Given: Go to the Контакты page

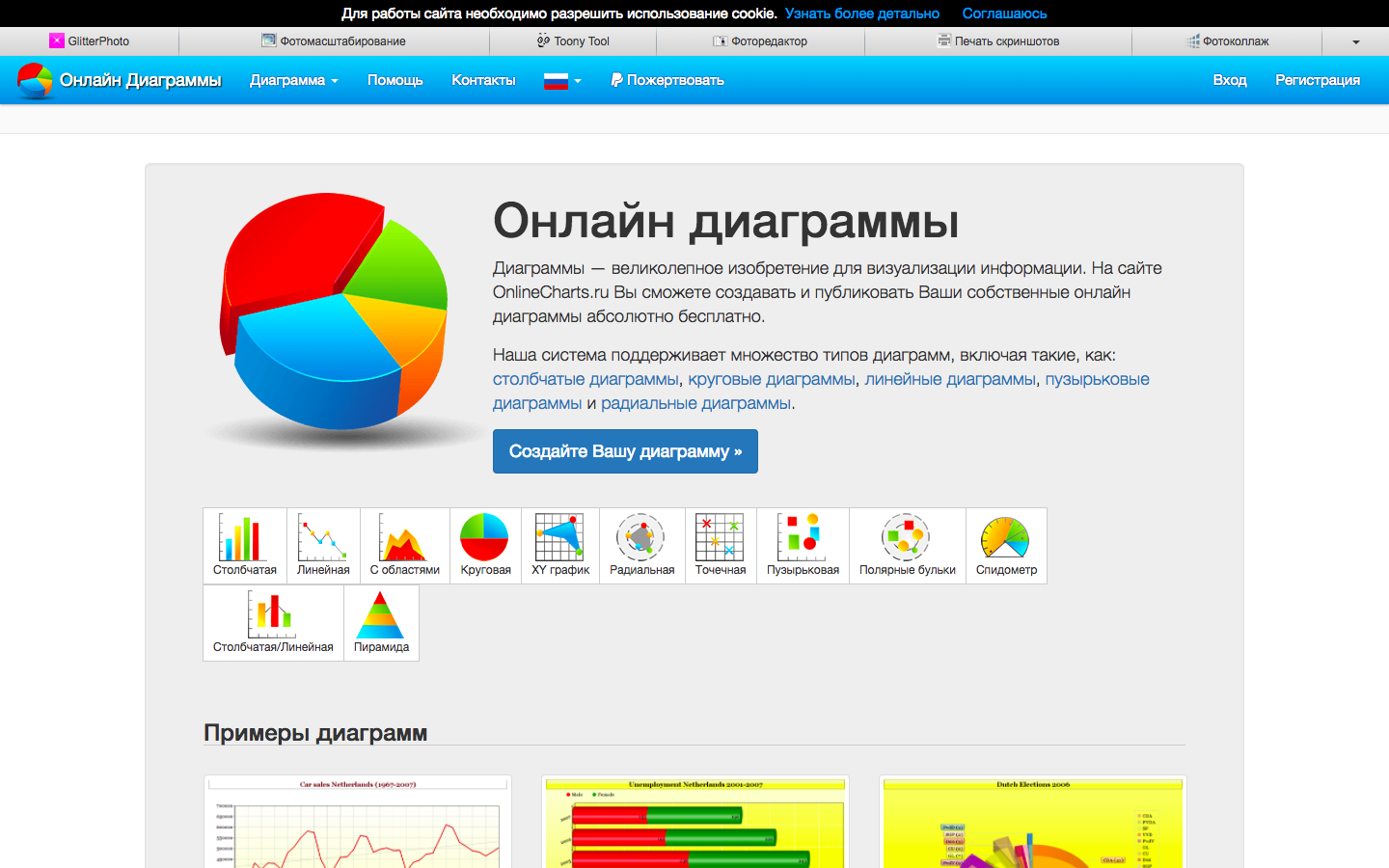Looking at the screenshot, I should click(x=483, y=80).
